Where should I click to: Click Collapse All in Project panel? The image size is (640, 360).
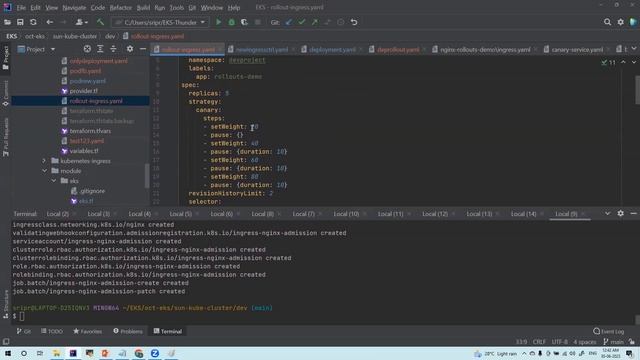tap(113, 49)
